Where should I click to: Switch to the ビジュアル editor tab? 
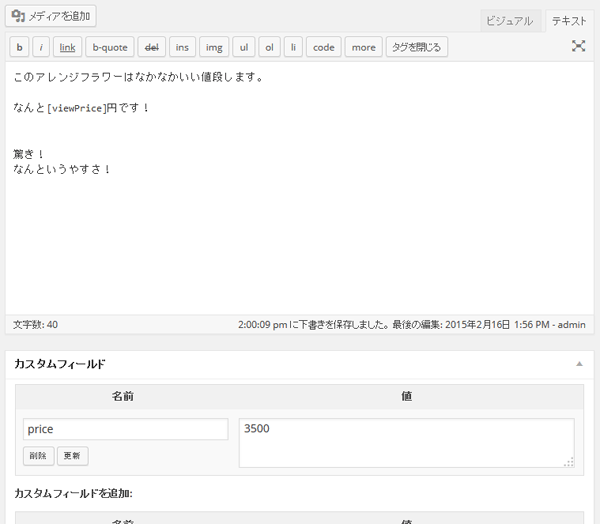pos(509,21)
